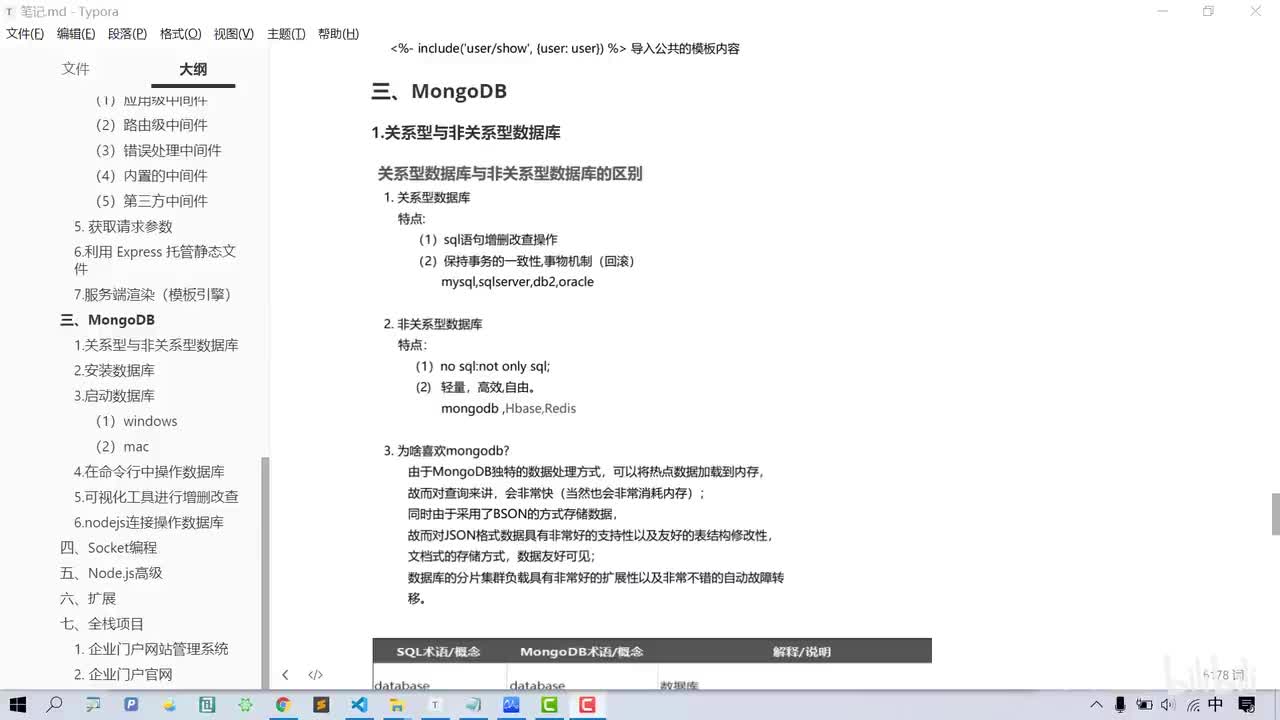Screen dimensions: 1280x720
Task: Click the document vertical scrollbar thumb
Action: [x=1275, y=514]
